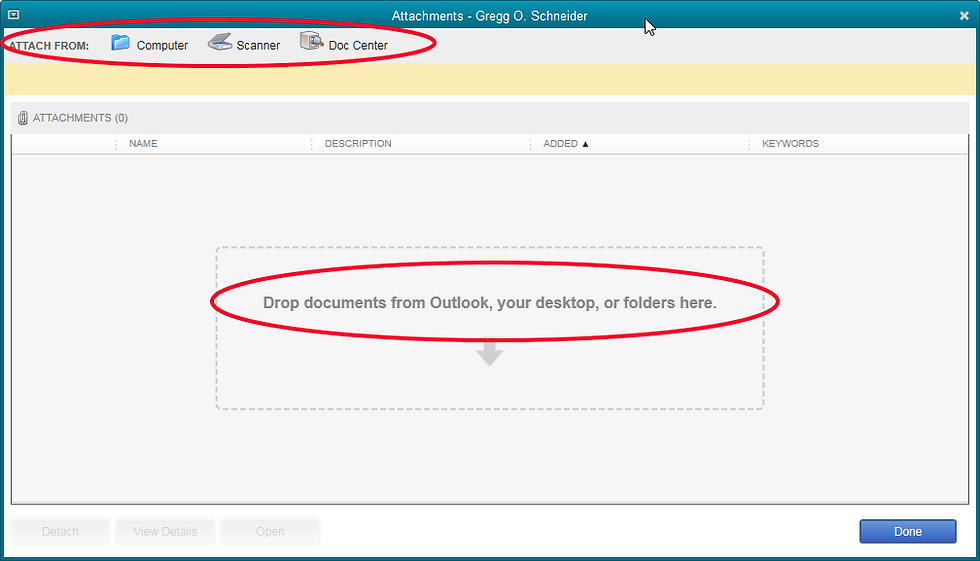Screen dimensions: 980x561
Task: Click the paperclip icon beside Attachments (0)
Action: 22,118
